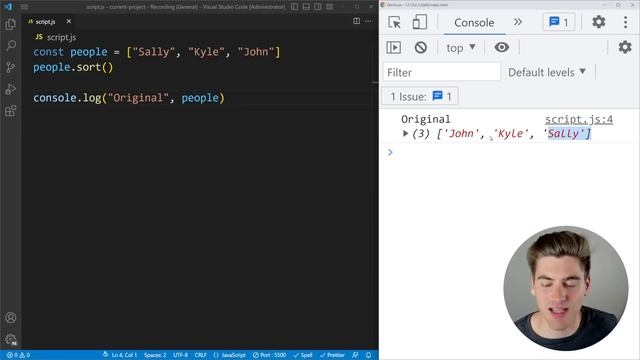640x360 pixels.
Task: Open notifications bell in status bar
Action: click(369, 355)
